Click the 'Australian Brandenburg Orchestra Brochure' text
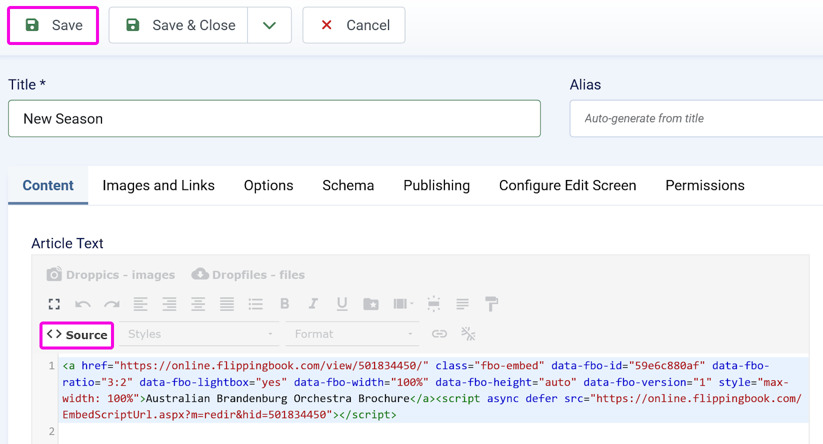 [278, 398]
